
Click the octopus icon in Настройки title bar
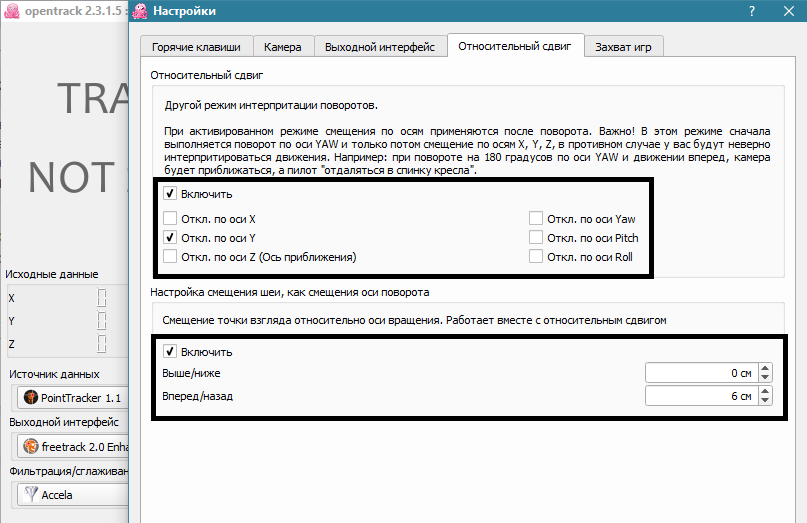coord(140,11)
